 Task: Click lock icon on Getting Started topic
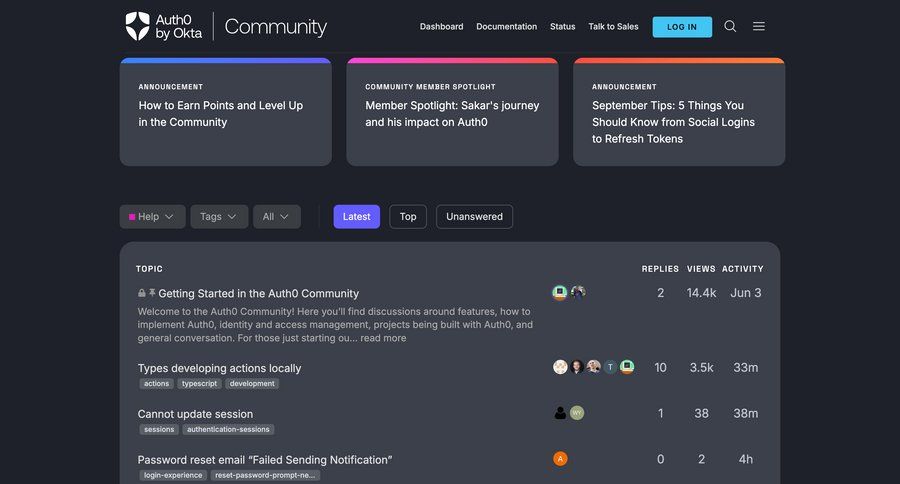click(x=142, y=293)
